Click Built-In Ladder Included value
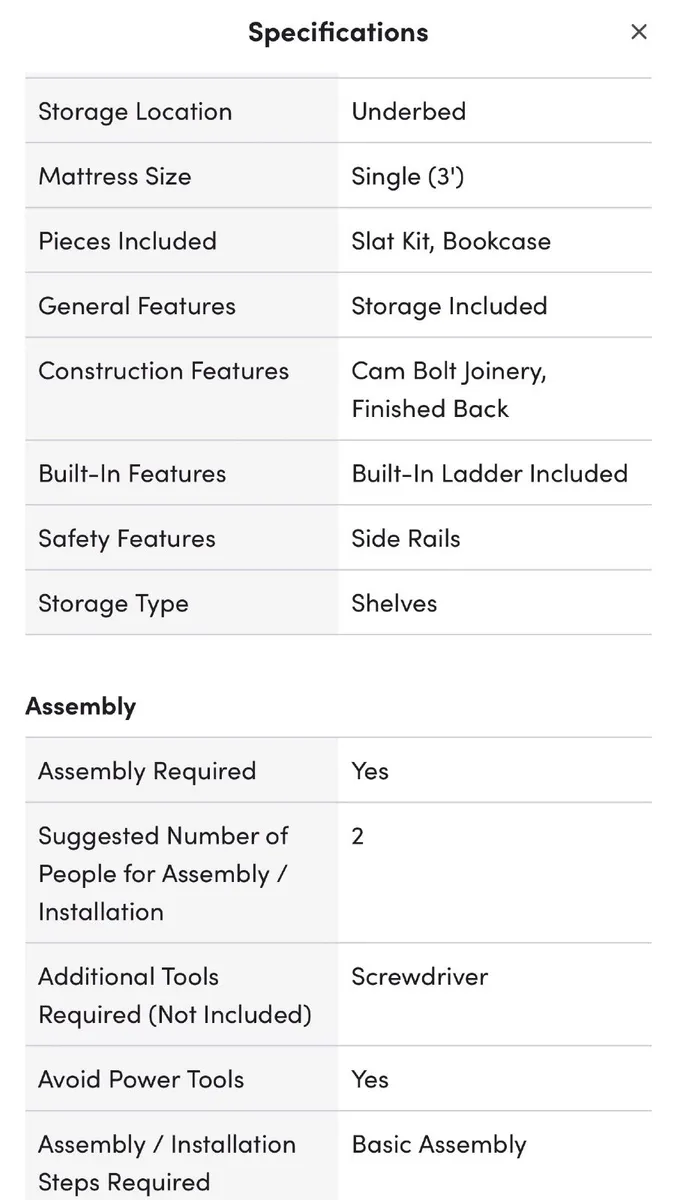Viewport: 677px width, 1200px height. click(490, 473)
